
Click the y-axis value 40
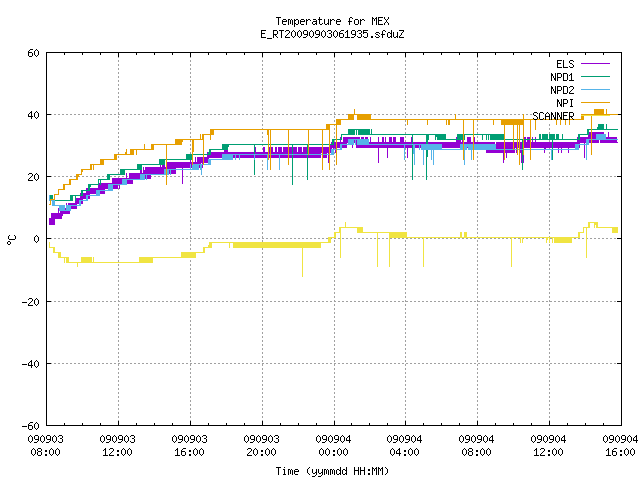click(33, 115)
